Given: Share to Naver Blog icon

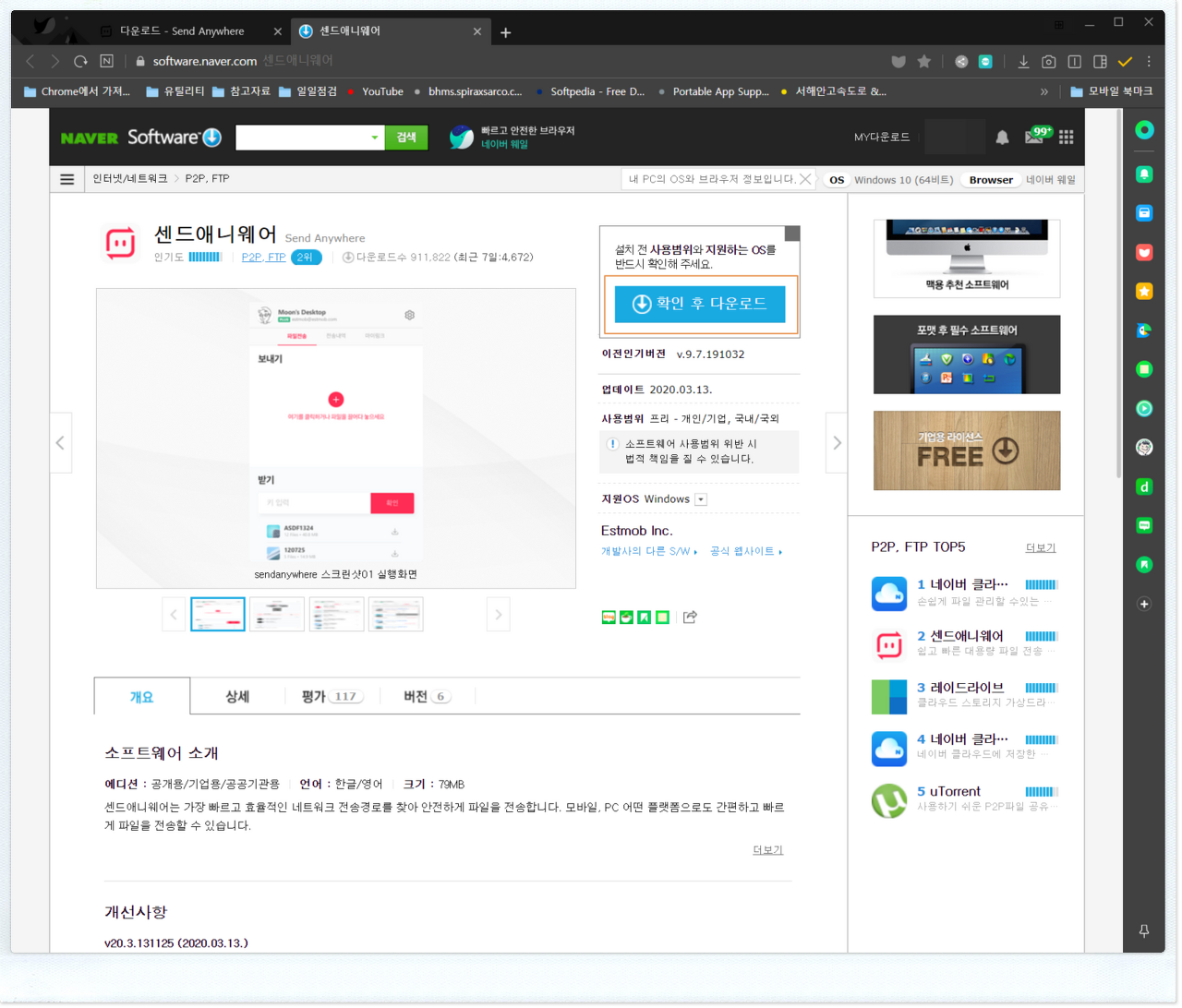Looking at the screenshot, I should pyautogui.click(x=609, y=617).
